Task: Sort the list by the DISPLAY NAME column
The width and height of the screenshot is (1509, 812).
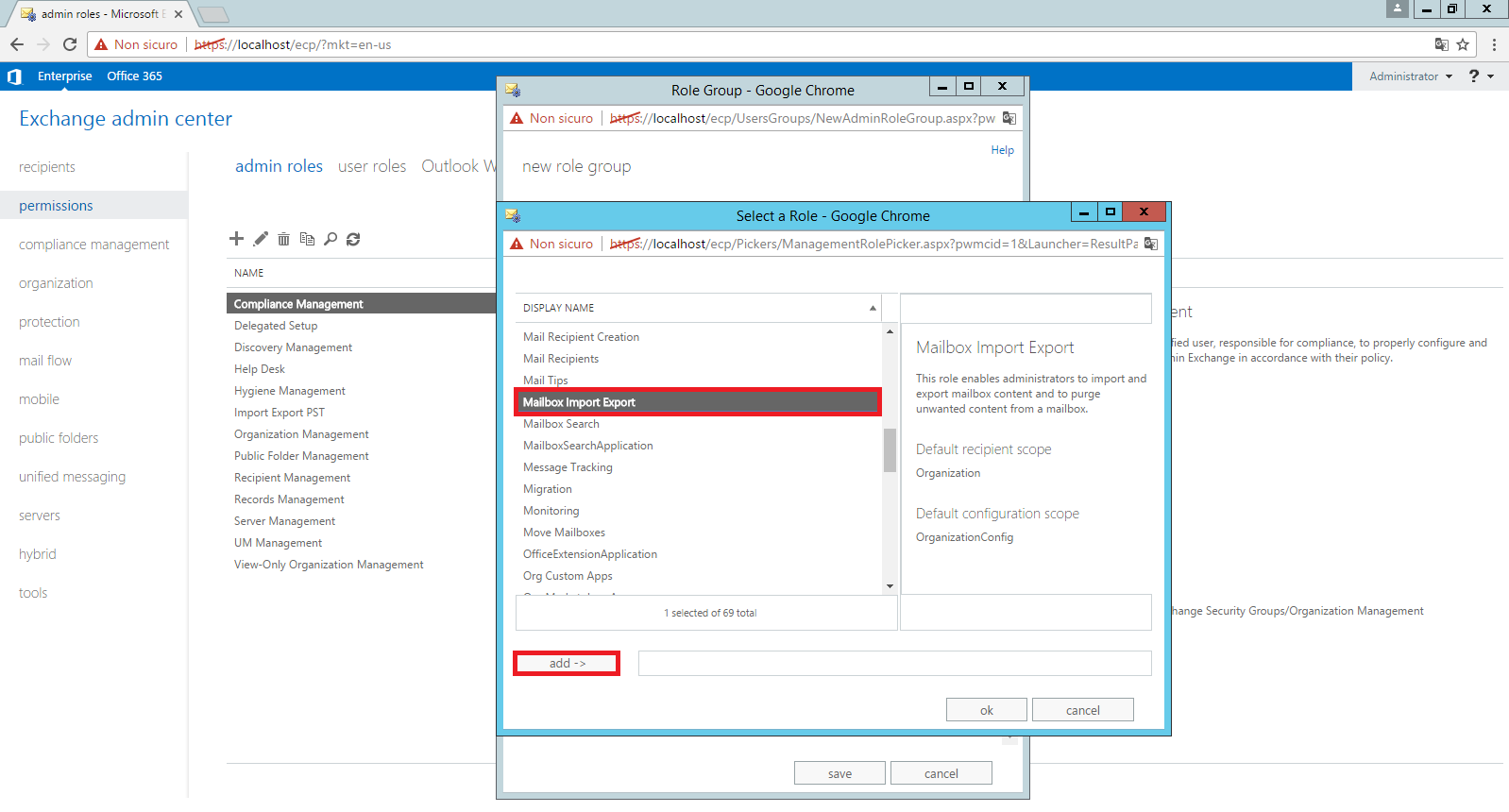Action: point(698,308)
